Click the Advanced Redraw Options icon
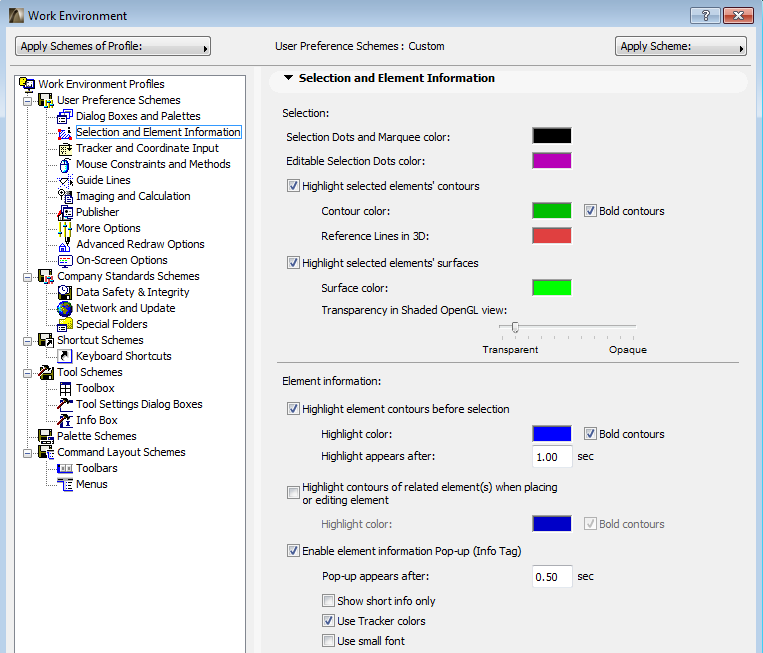Image resolution: width=763 pixels, height=653 pixels. 65,244
